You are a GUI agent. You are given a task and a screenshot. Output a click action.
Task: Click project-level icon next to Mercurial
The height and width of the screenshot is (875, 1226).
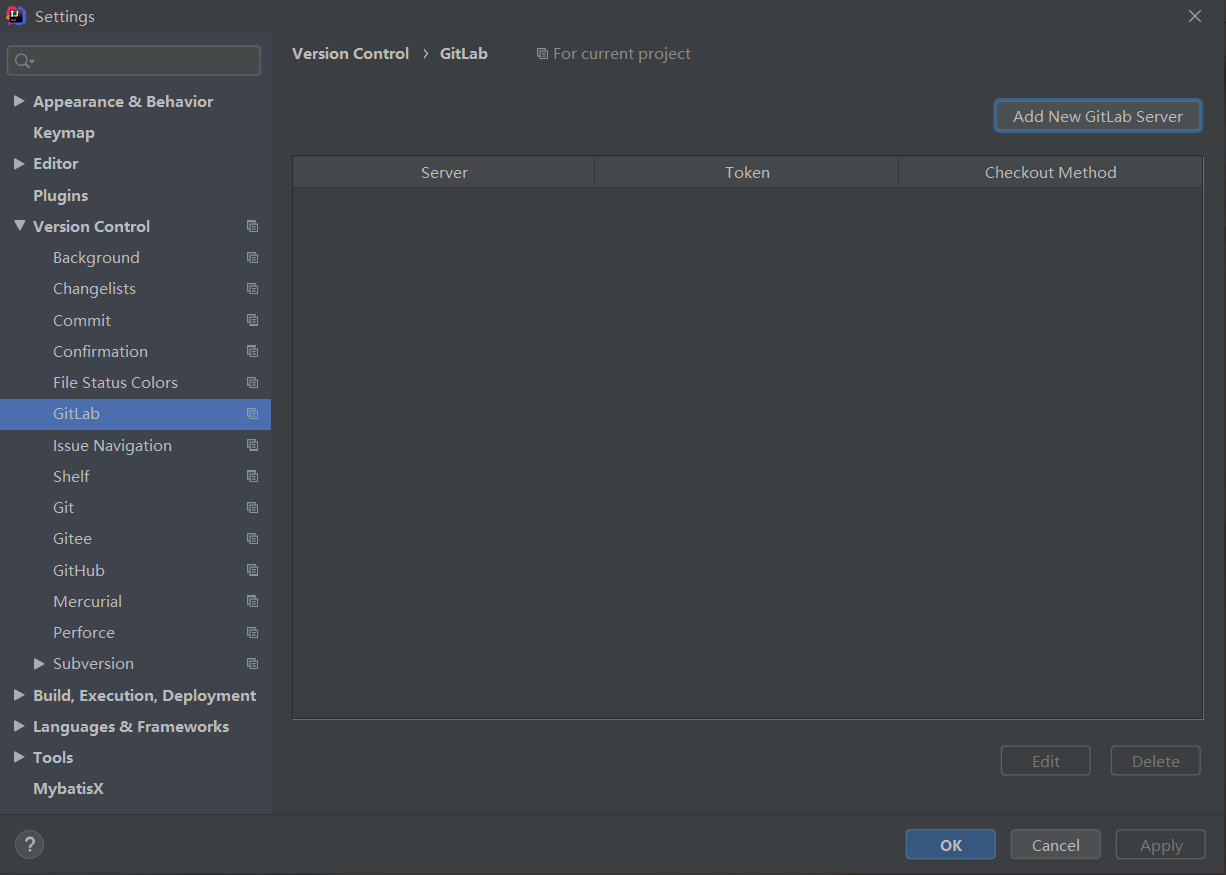252,601
